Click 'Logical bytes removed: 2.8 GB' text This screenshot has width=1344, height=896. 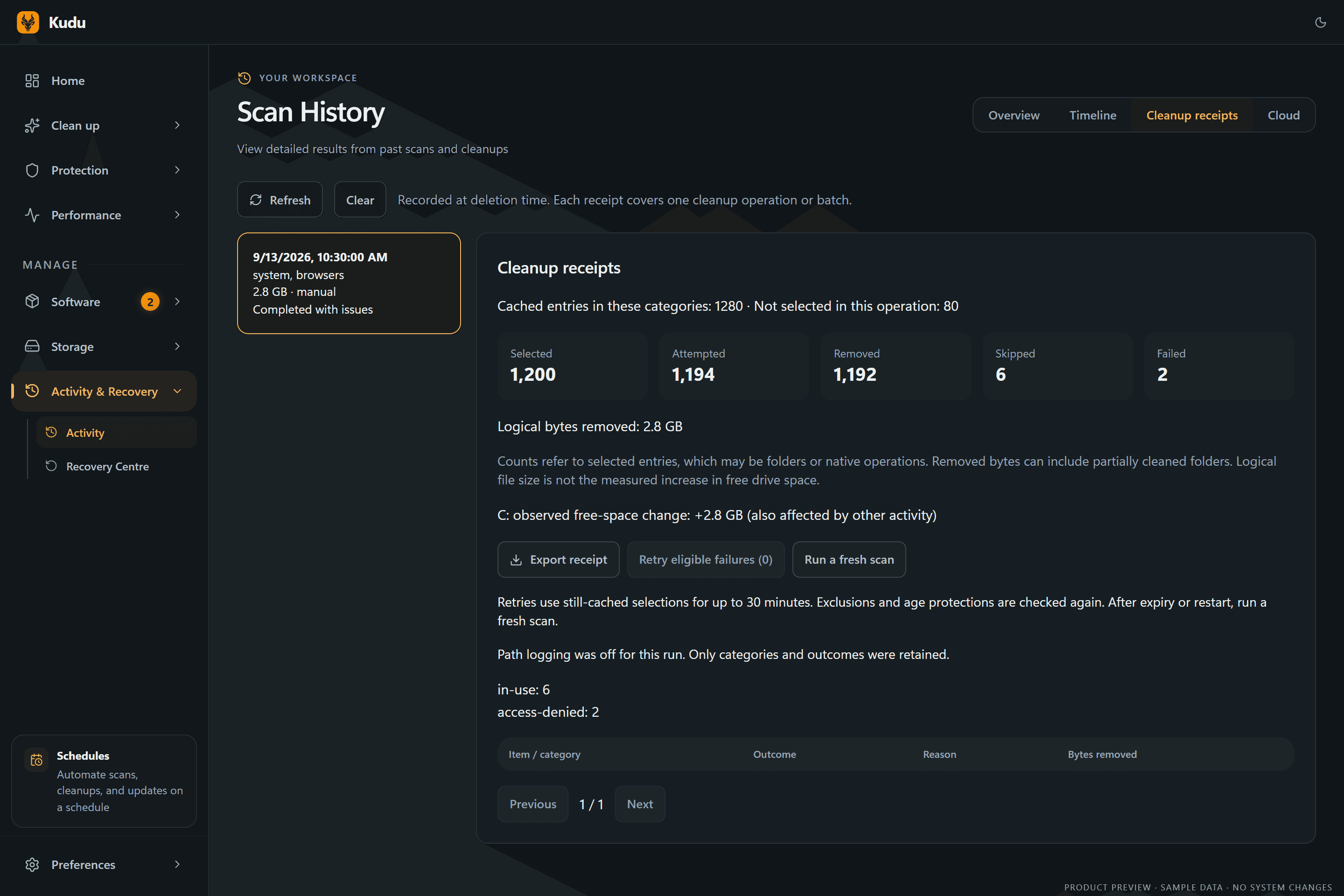(x=590, y=426)
